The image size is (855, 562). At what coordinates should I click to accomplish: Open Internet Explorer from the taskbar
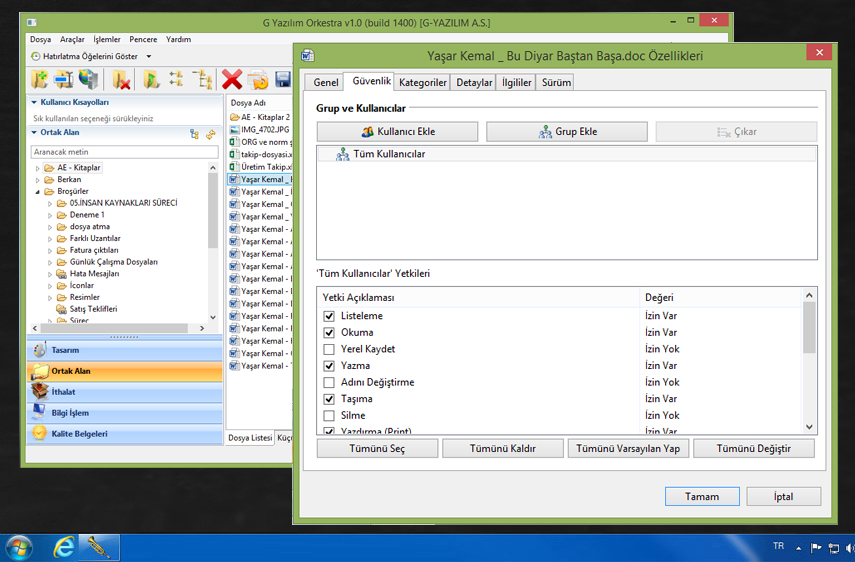65,547
